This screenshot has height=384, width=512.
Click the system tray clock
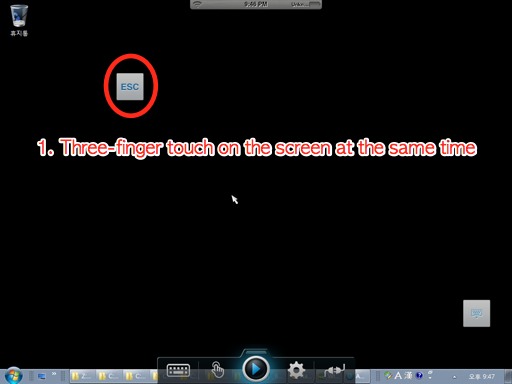482,377
